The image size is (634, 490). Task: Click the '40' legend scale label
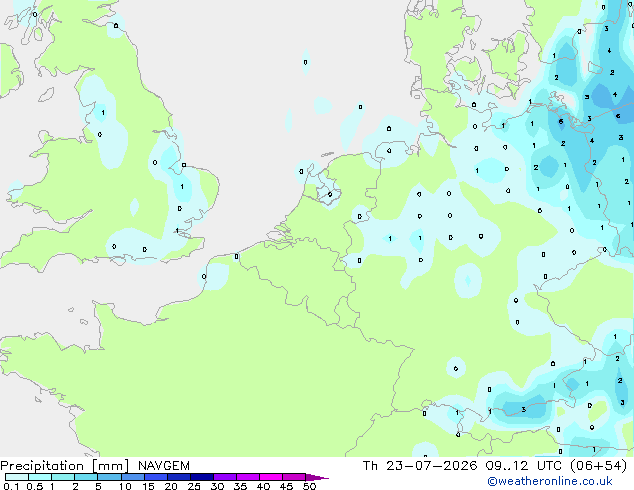pyautogui.click(x=263, y=486)
